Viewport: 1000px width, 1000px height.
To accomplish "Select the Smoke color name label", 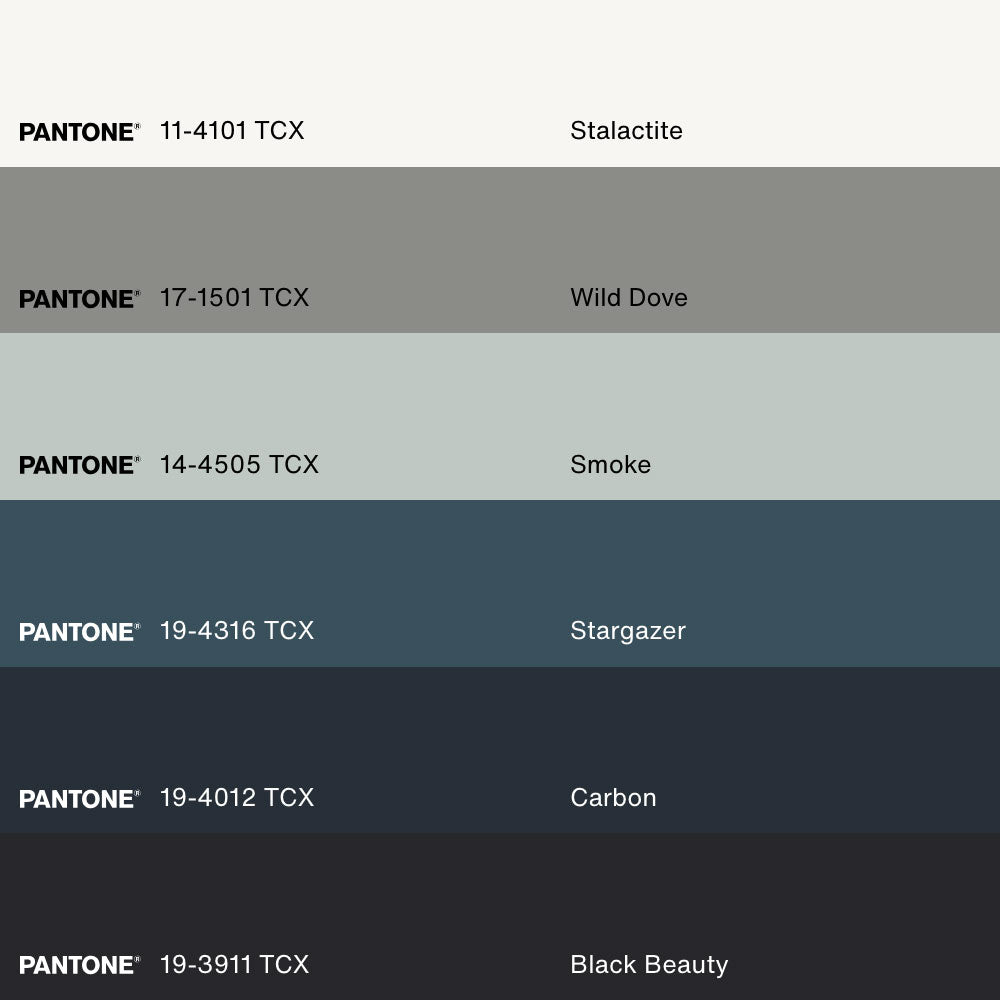I will pos(610,465).
